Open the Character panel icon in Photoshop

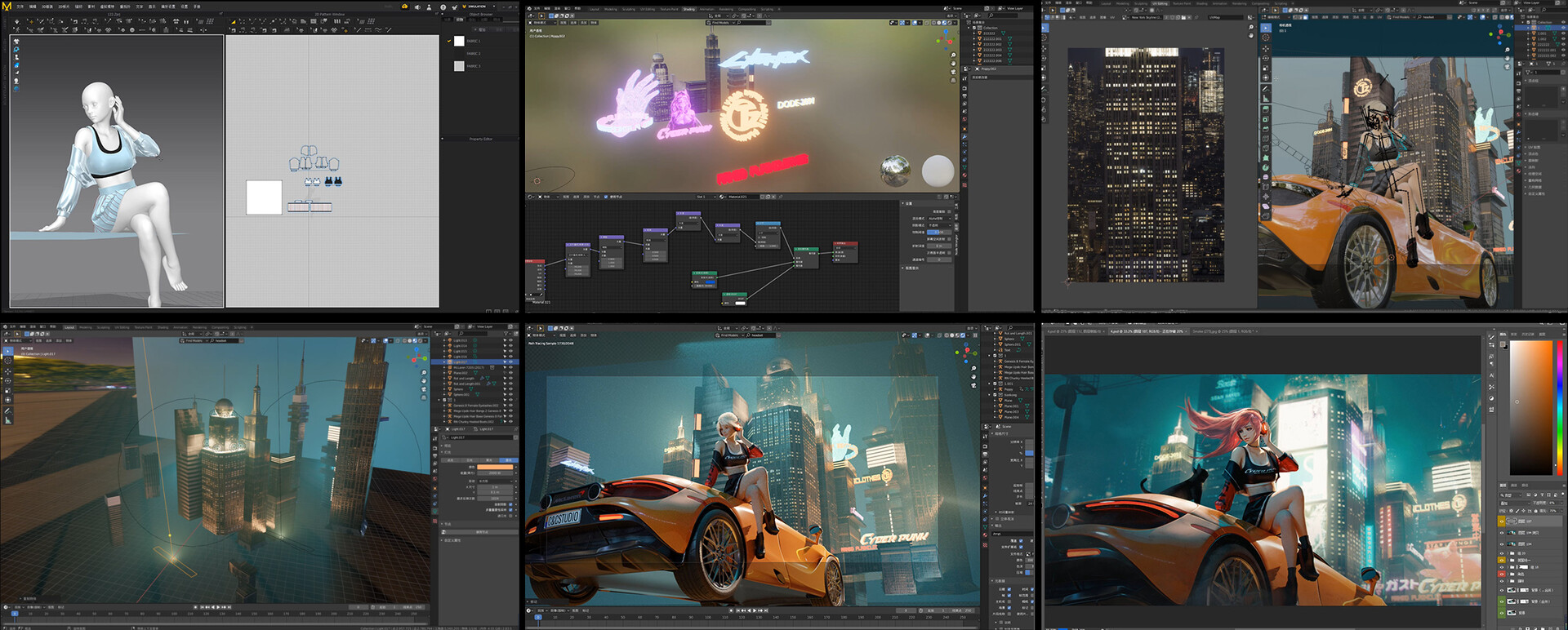pos(1491,375)
